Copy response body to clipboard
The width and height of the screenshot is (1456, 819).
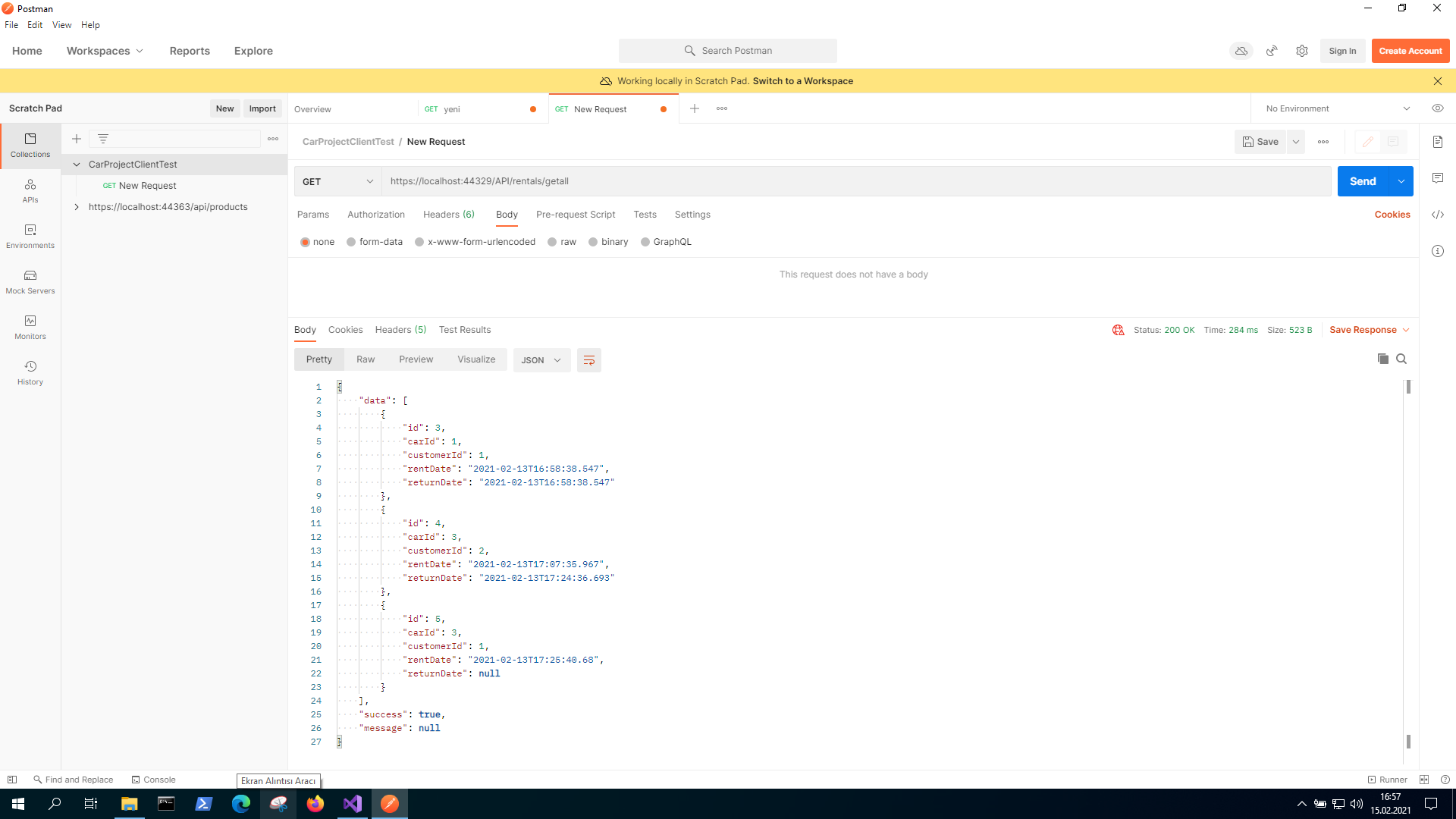pyautogui.click(x=1383, y=359)
